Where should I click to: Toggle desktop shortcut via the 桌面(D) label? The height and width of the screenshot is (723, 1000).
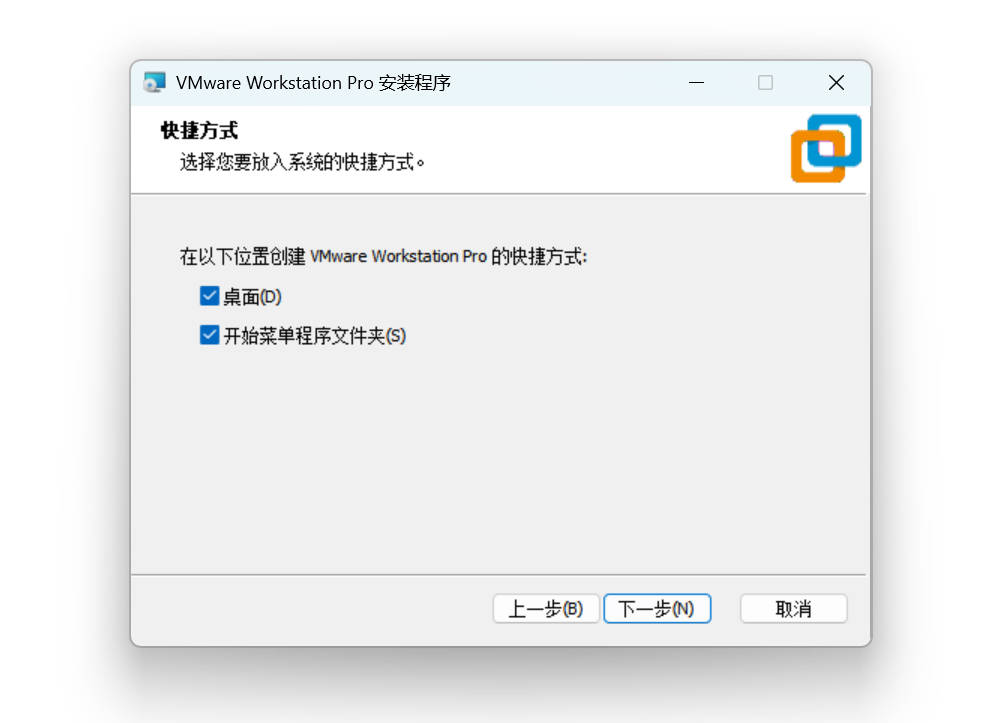point(253,296)
